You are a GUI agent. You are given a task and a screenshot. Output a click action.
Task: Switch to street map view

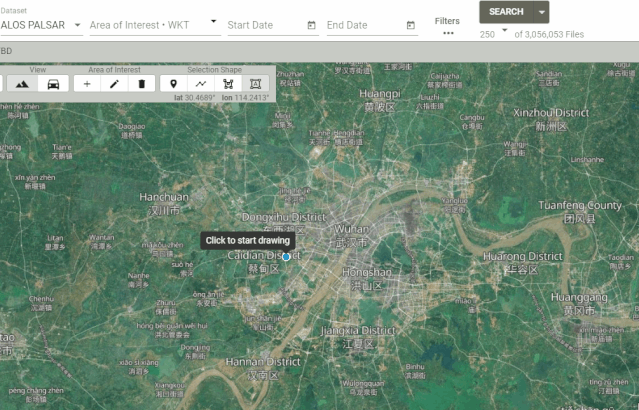point(53,84)
